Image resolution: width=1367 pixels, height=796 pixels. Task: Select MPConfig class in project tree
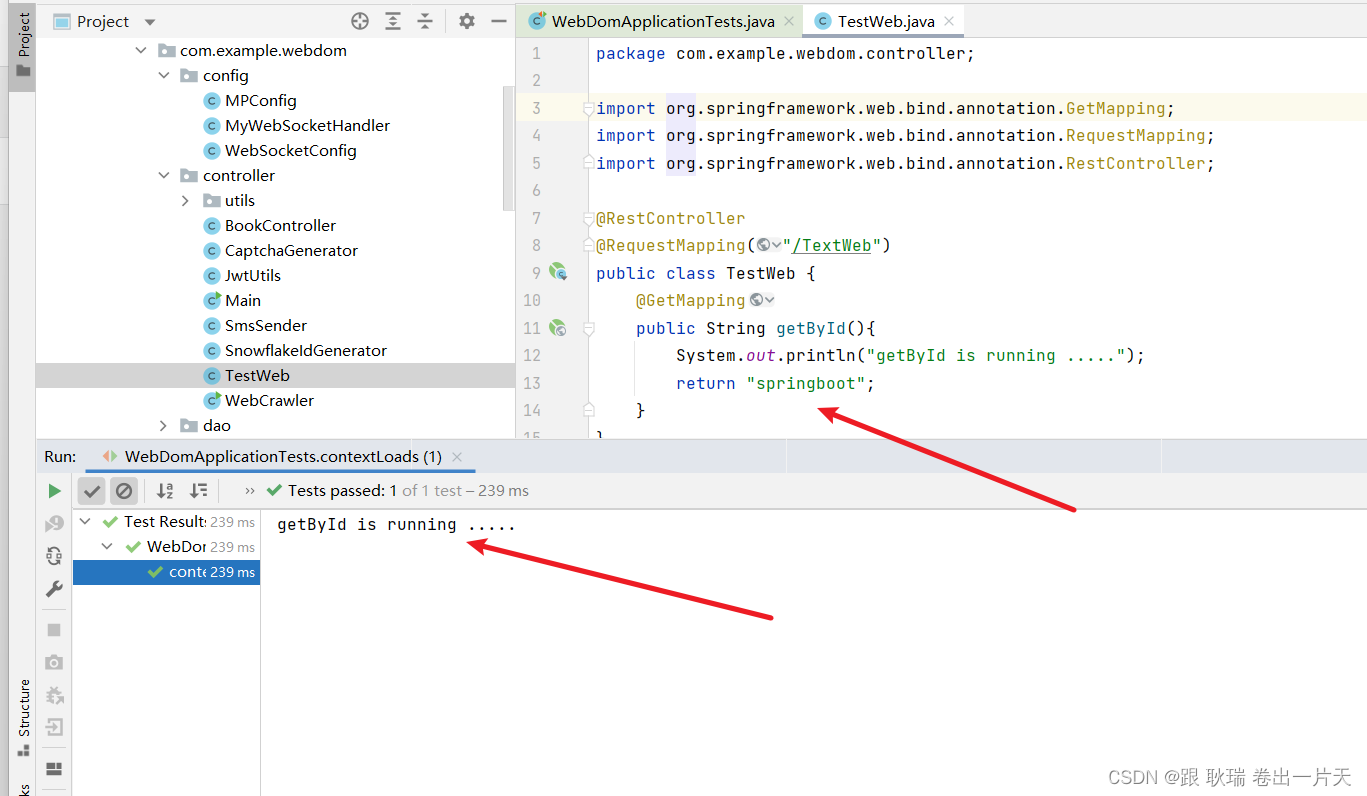click(260, 100)
